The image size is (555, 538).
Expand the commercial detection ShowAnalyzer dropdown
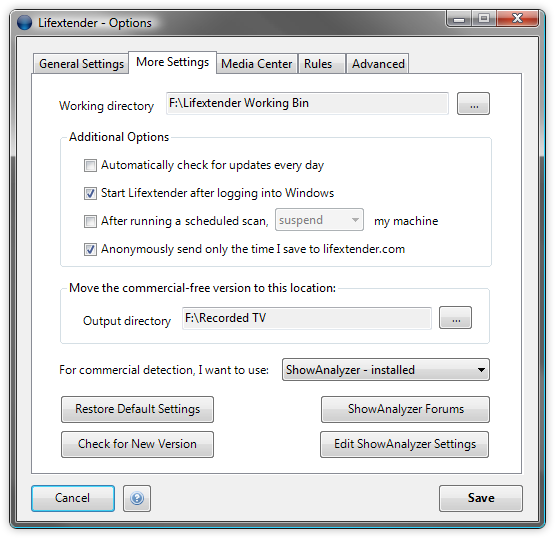click(x=386, y=370)
